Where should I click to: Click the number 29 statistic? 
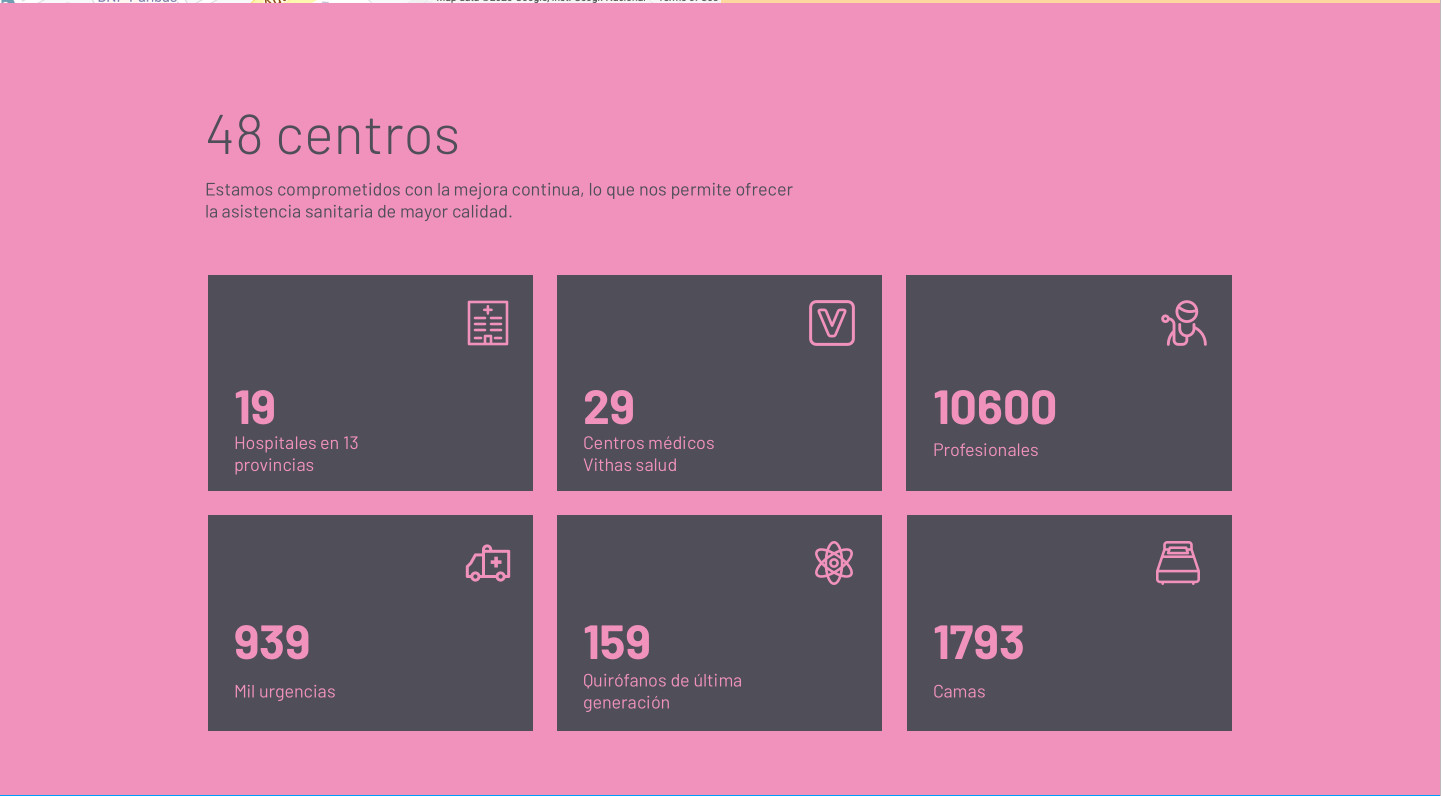(608, 408)
